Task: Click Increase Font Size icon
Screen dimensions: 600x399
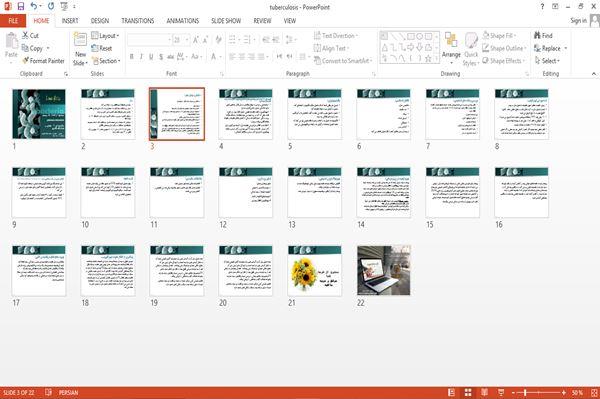Action: (196, 40)
